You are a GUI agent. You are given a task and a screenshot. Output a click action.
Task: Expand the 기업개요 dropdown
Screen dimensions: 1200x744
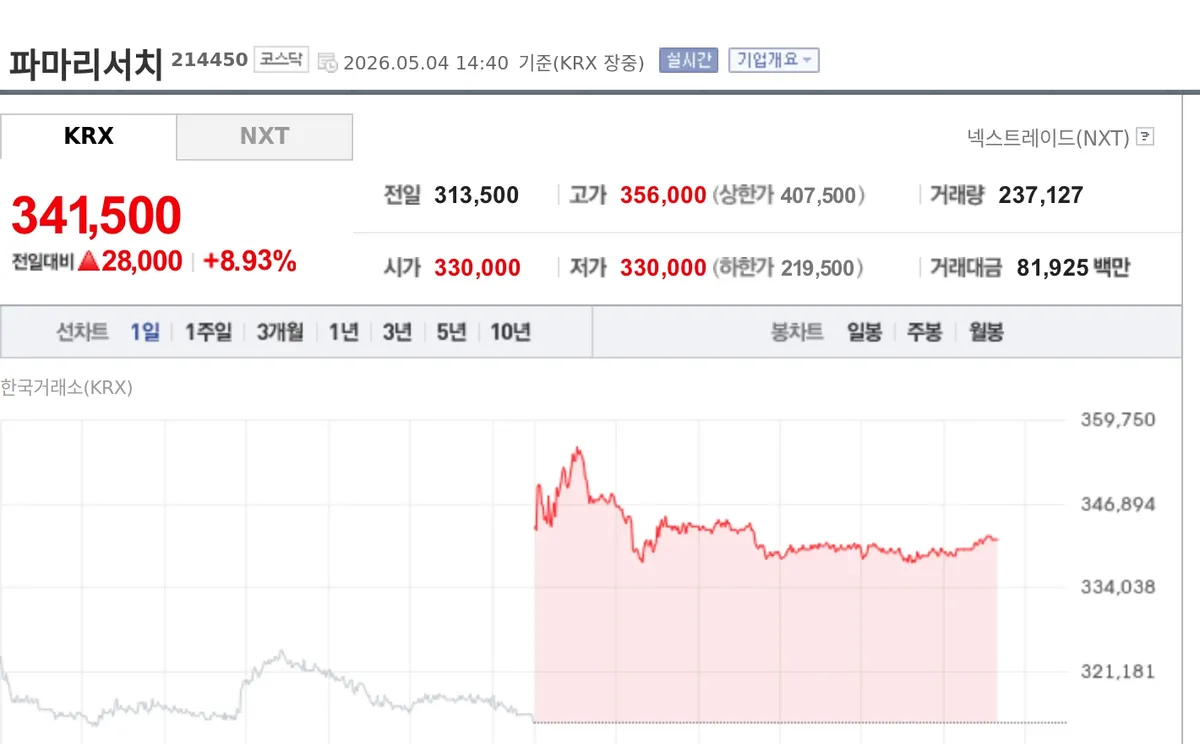coord(774,60)
